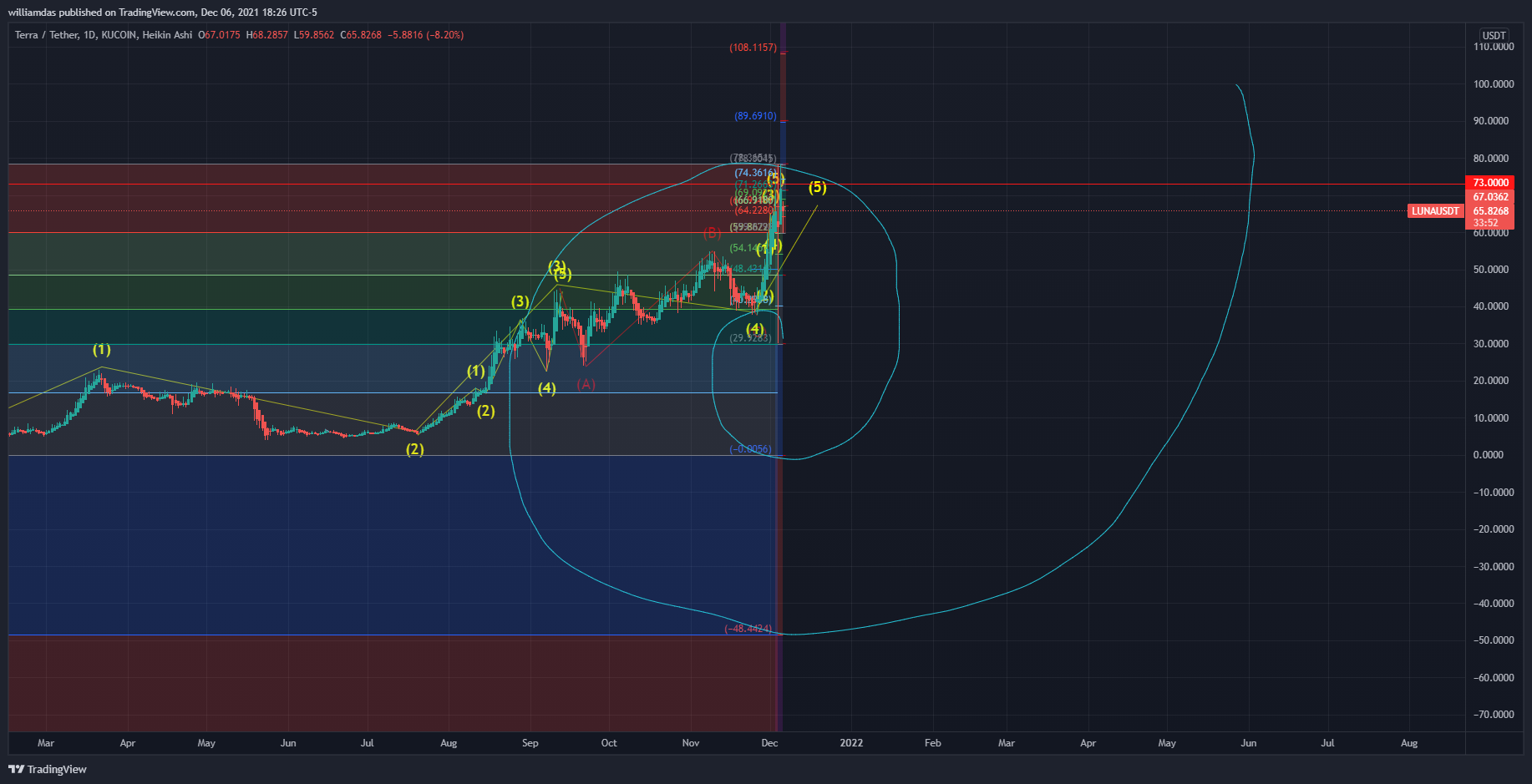Click the 65.8268 last price label
The height and width of the screenshot is (784, 1532).
(x=1490, y=211)
